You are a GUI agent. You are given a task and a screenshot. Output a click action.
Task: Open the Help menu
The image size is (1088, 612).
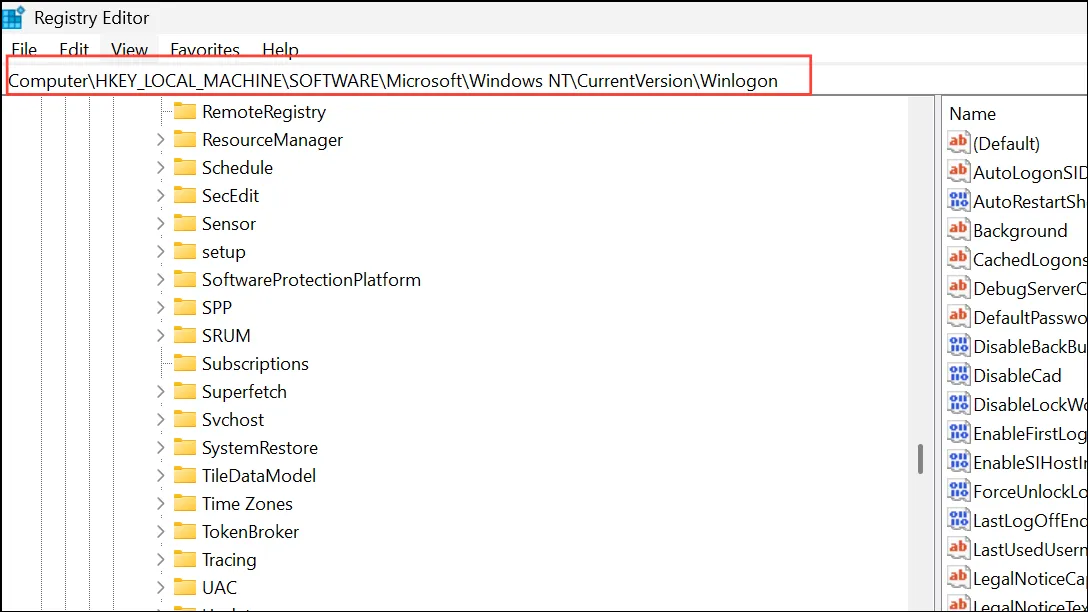pyautogui.click(x=280, y=50)
